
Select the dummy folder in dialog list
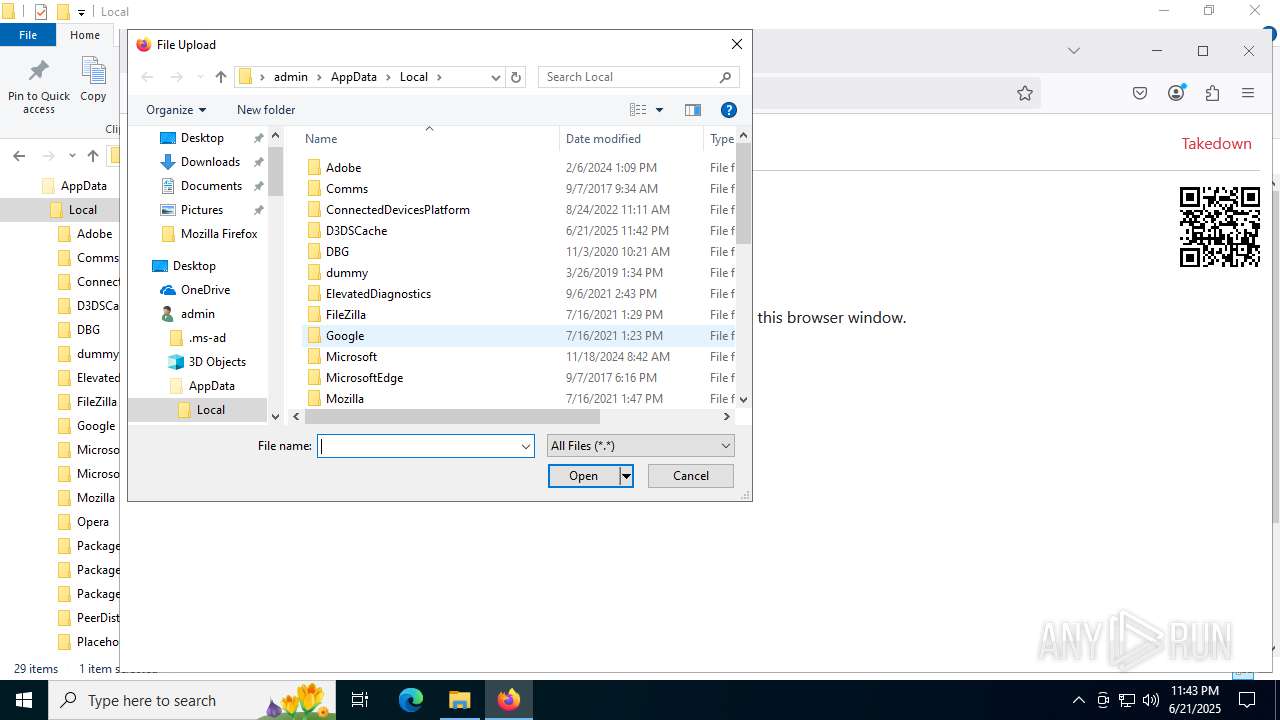pyautogui.click(x=346, y=273)
